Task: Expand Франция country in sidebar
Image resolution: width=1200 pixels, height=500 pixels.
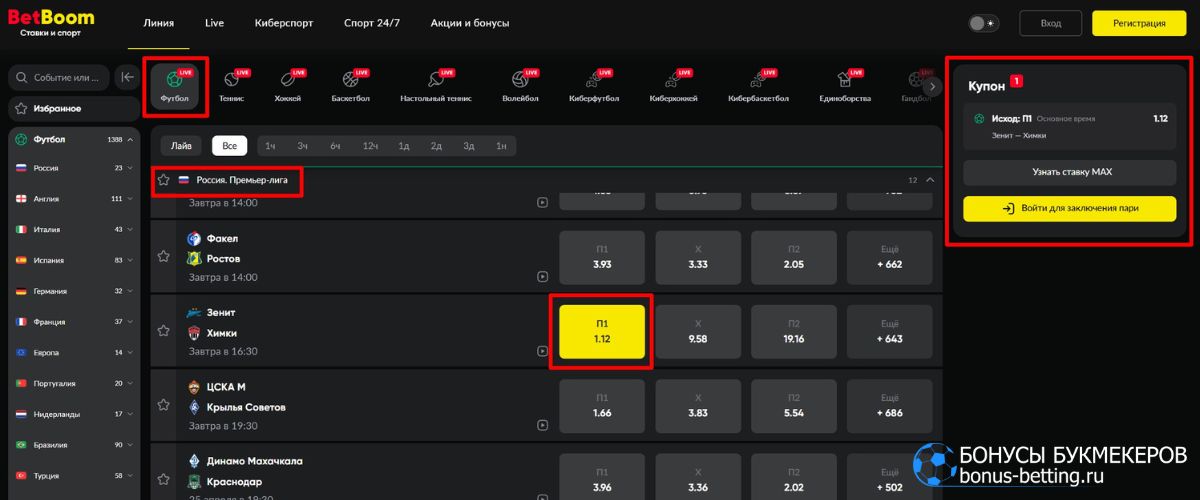Action: click(74, 322)
